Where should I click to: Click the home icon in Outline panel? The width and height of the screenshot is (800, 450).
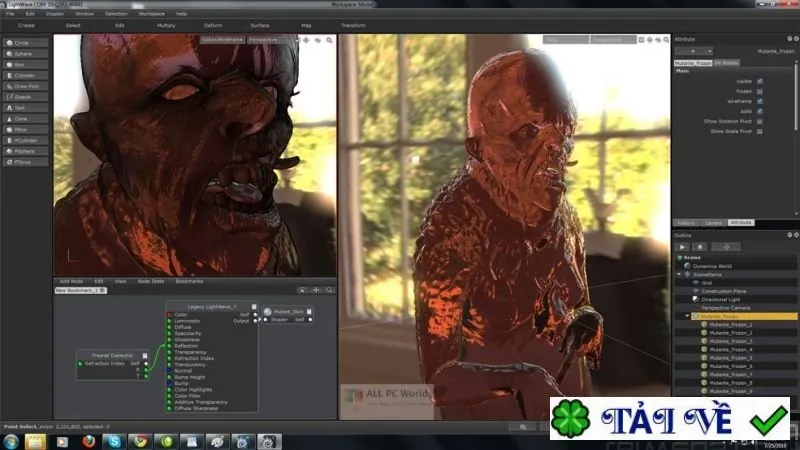pyautogui.click(x=700, y=247)
